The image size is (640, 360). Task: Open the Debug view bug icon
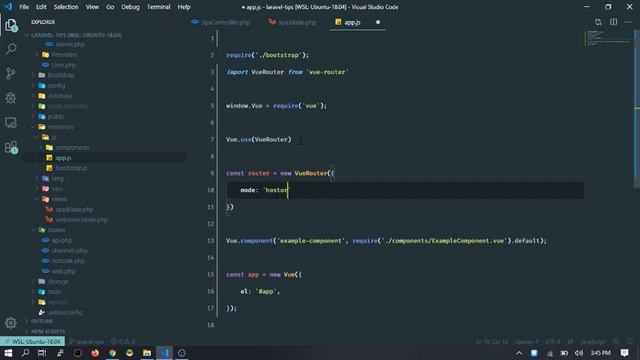tap(11, 98)
